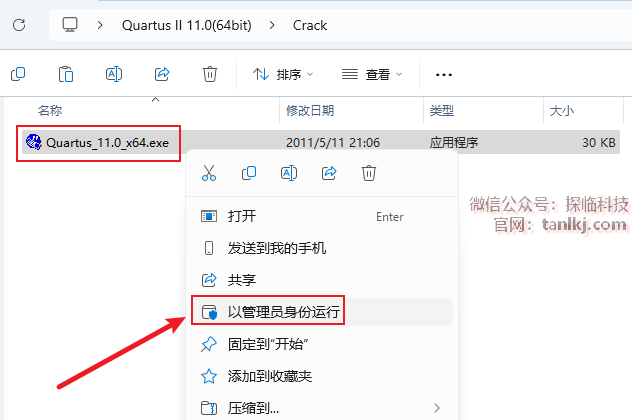Click the toolbar paste icon

(x=66, y=74)
